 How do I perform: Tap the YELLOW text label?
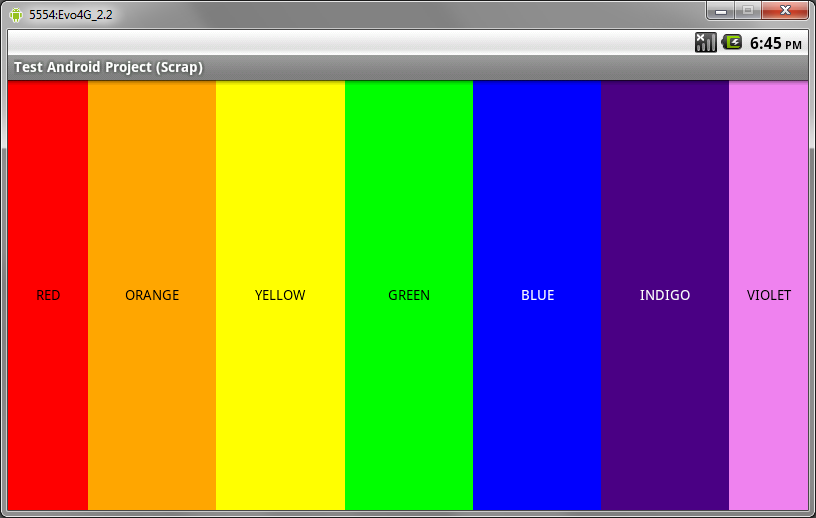pos(280,295)
